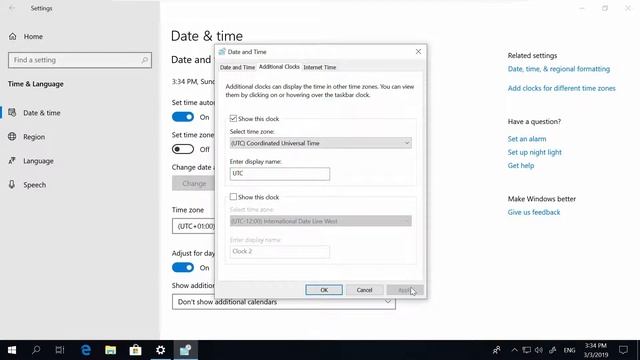
Task: Click the volume speaker tray icon
Action: tap(539, 350)
